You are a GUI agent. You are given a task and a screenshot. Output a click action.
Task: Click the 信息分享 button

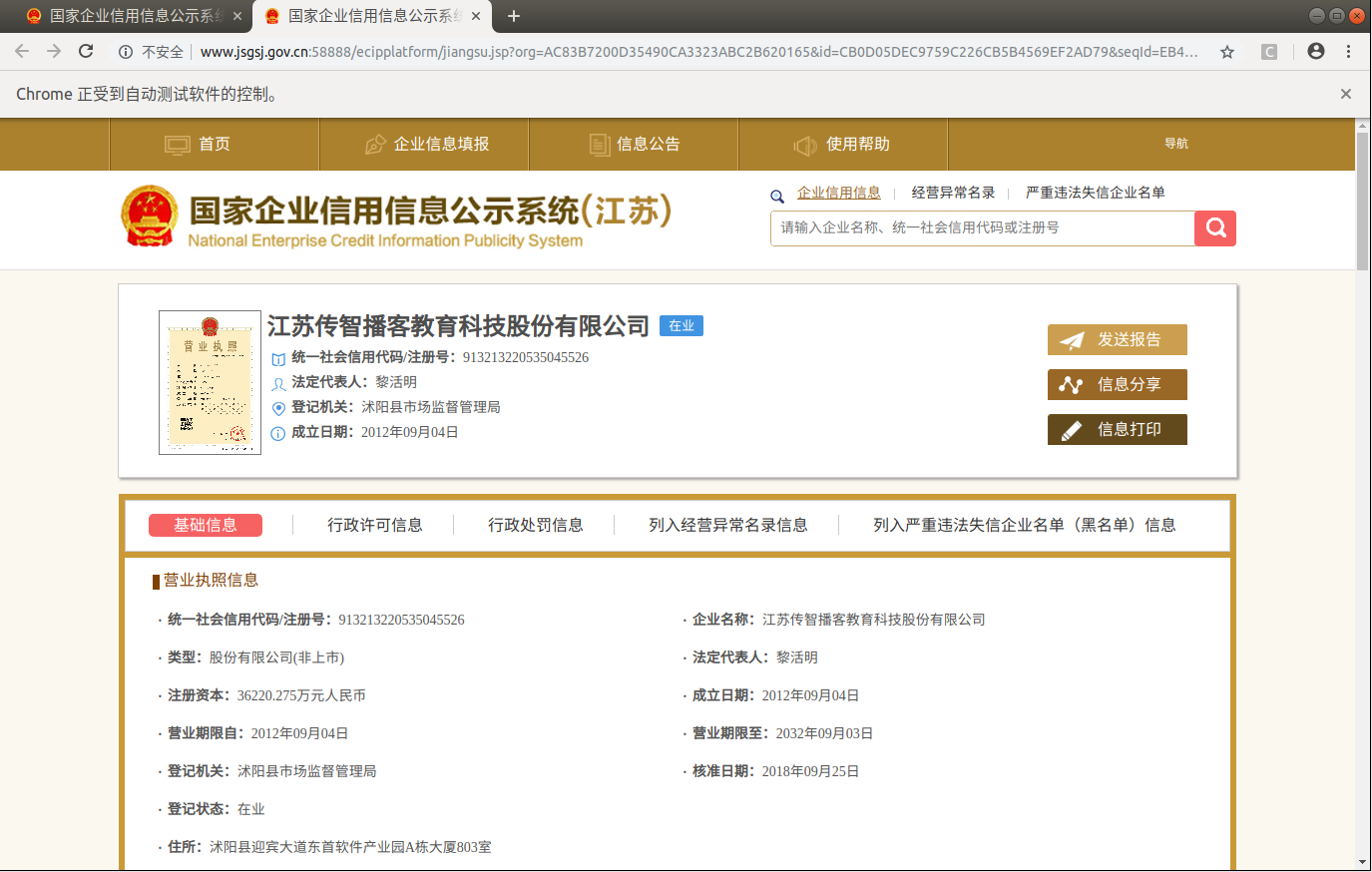1118,385
